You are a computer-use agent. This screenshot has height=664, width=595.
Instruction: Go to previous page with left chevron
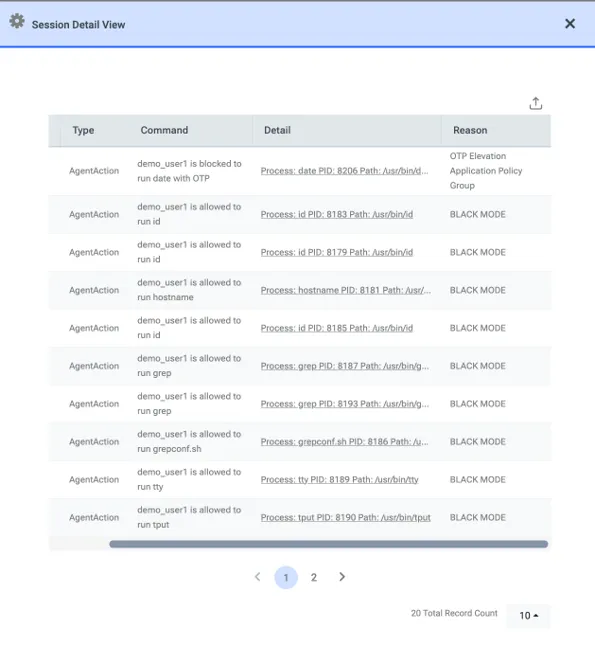pos(257,577)
